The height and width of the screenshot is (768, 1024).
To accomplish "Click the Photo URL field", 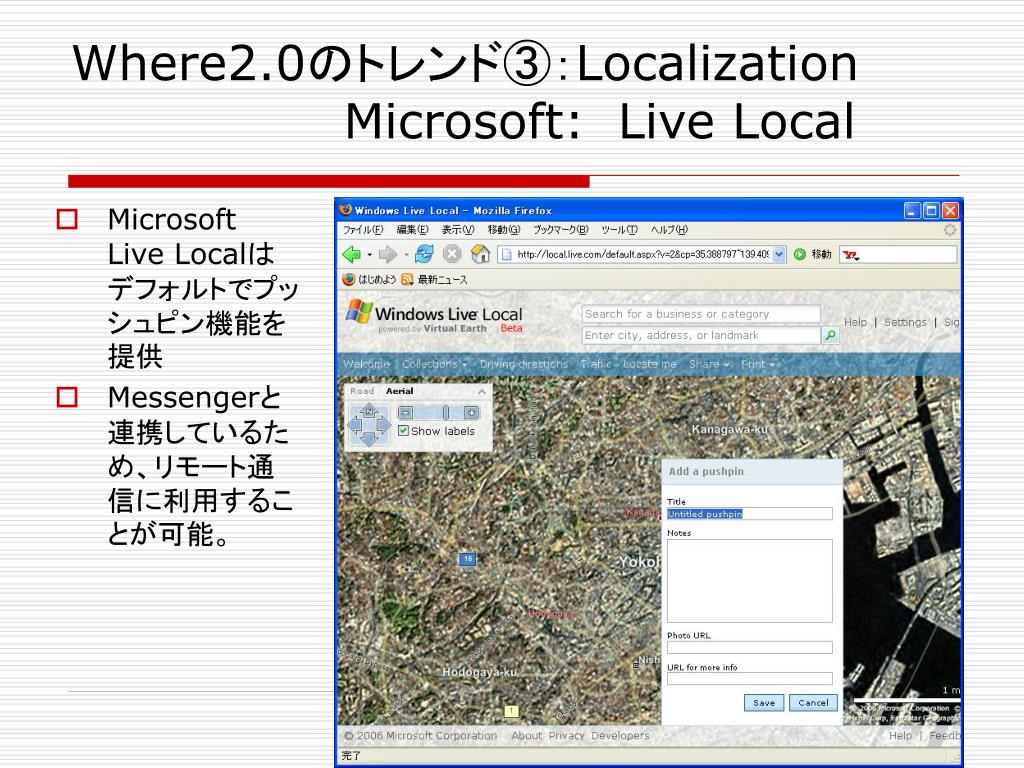I will 750,647.
